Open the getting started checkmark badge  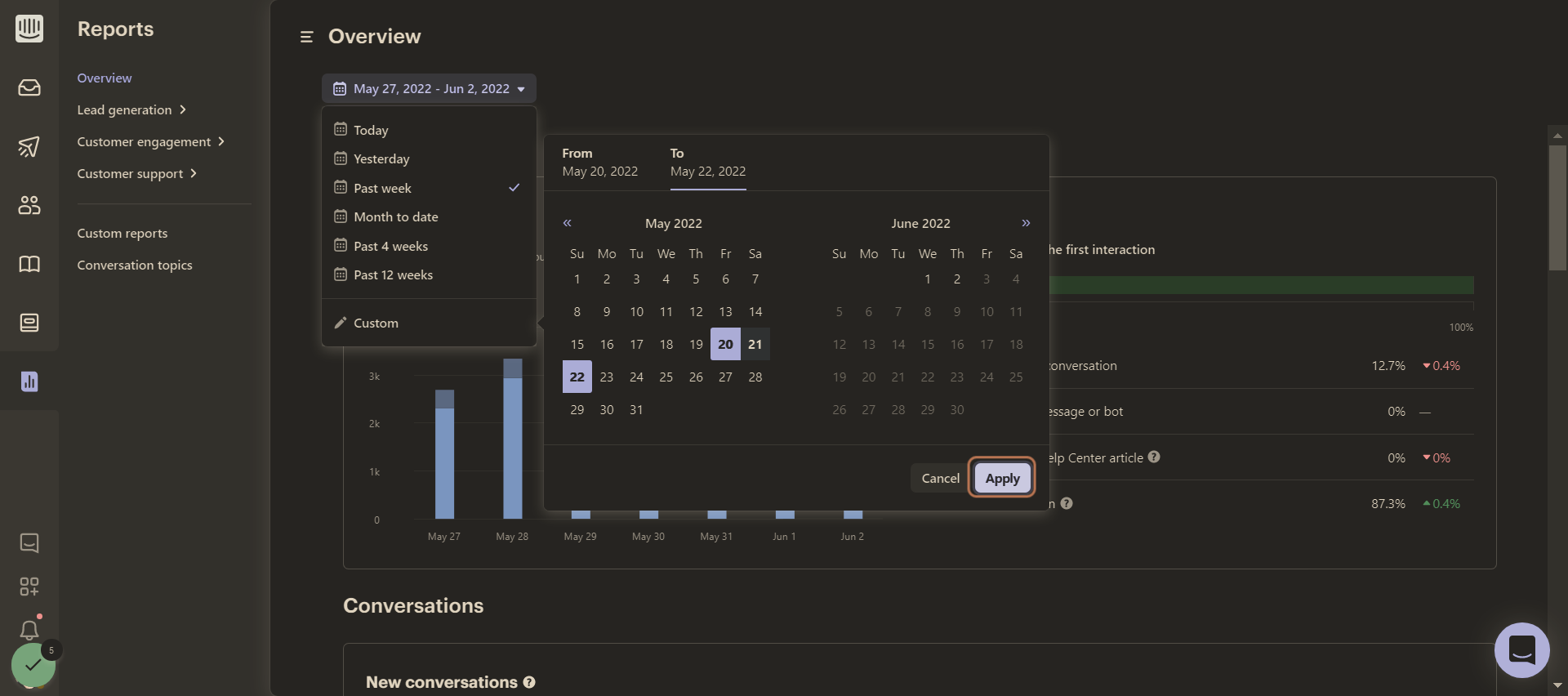(33, 665)
